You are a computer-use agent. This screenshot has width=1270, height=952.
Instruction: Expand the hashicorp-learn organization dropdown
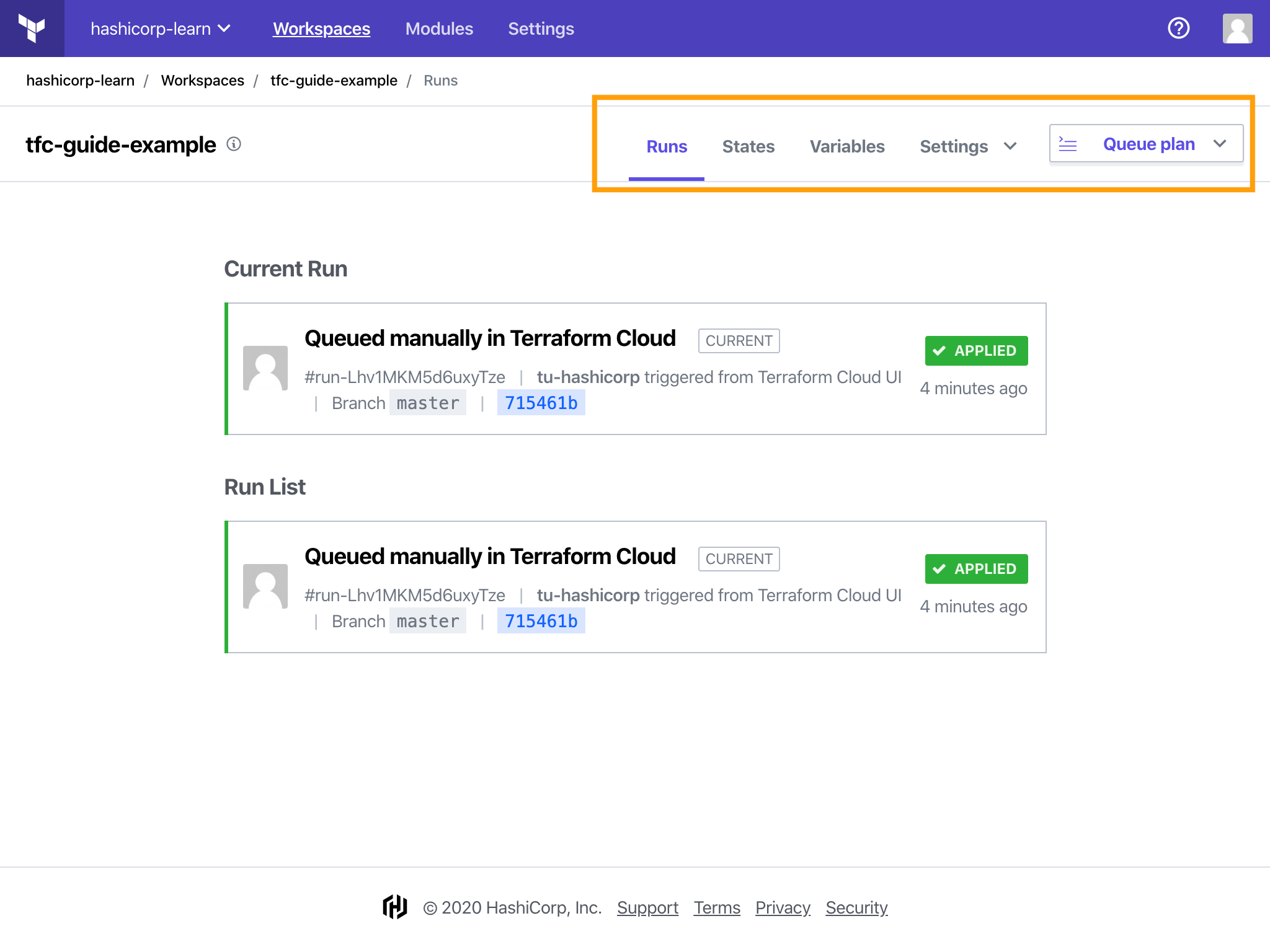(160, 29)
